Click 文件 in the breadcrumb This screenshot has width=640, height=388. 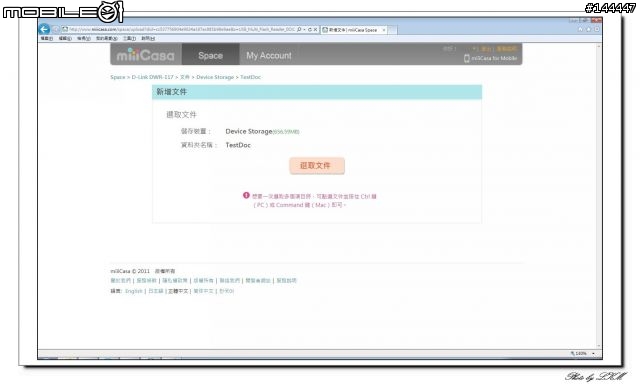[184, 77]
